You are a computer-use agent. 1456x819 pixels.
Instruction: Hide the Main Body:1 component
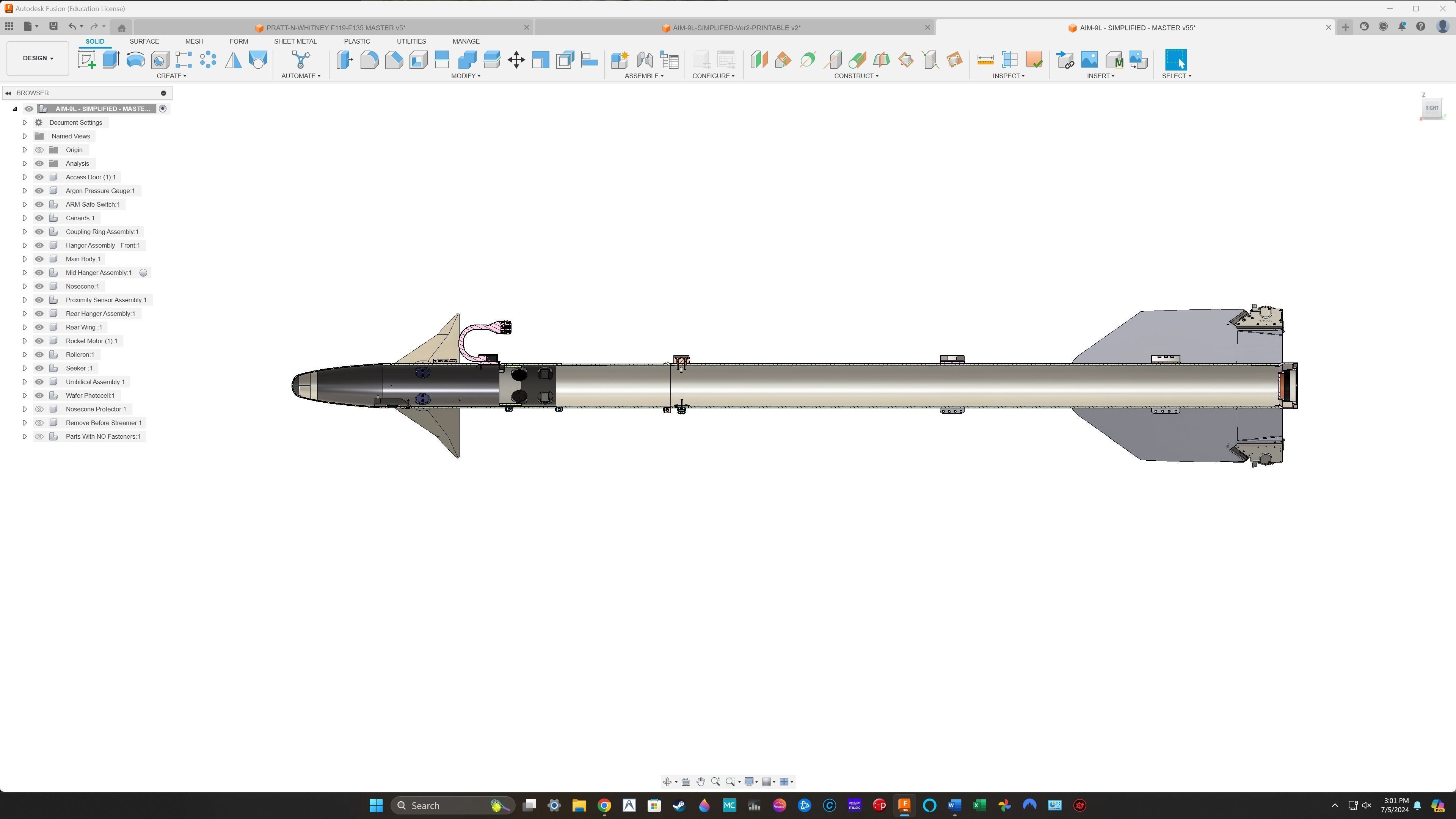click(x=39, y=259)
